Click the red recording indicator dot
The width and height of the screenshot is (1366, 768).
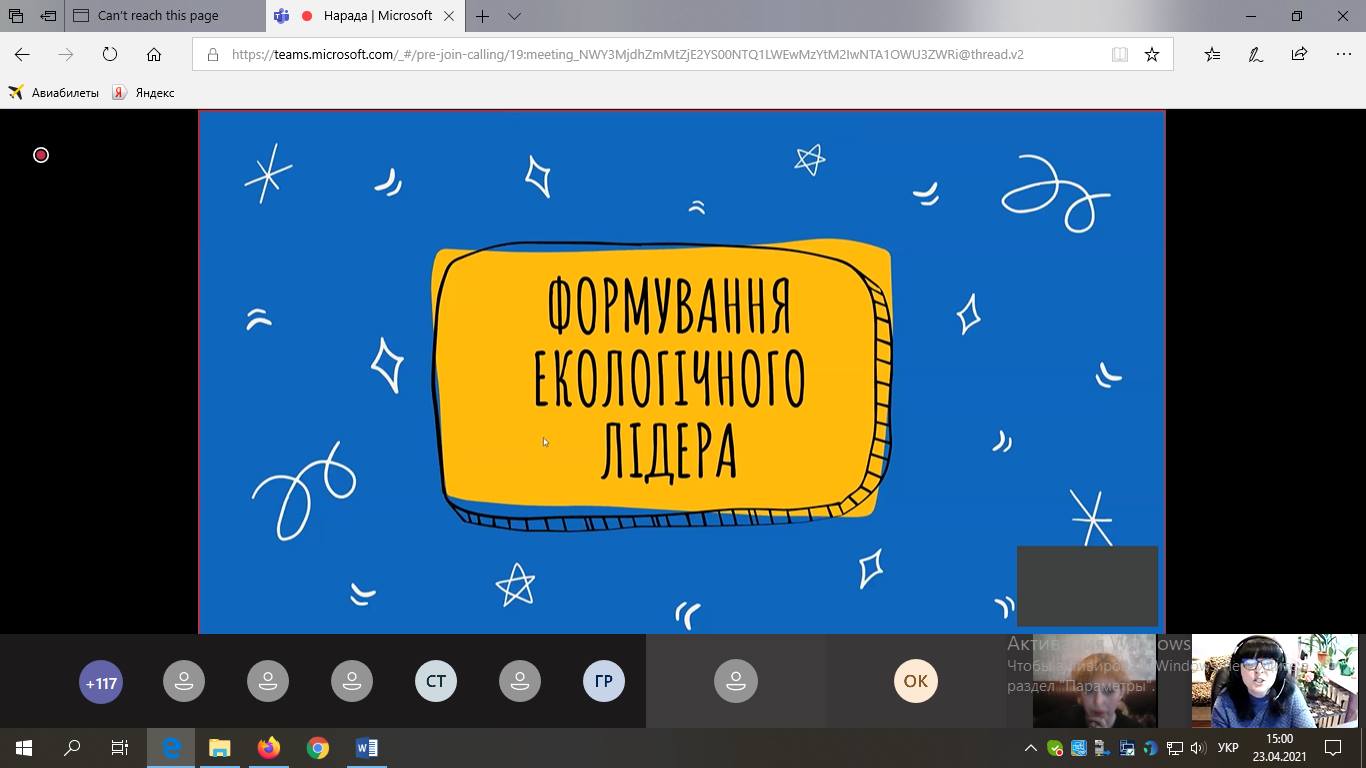41,155
